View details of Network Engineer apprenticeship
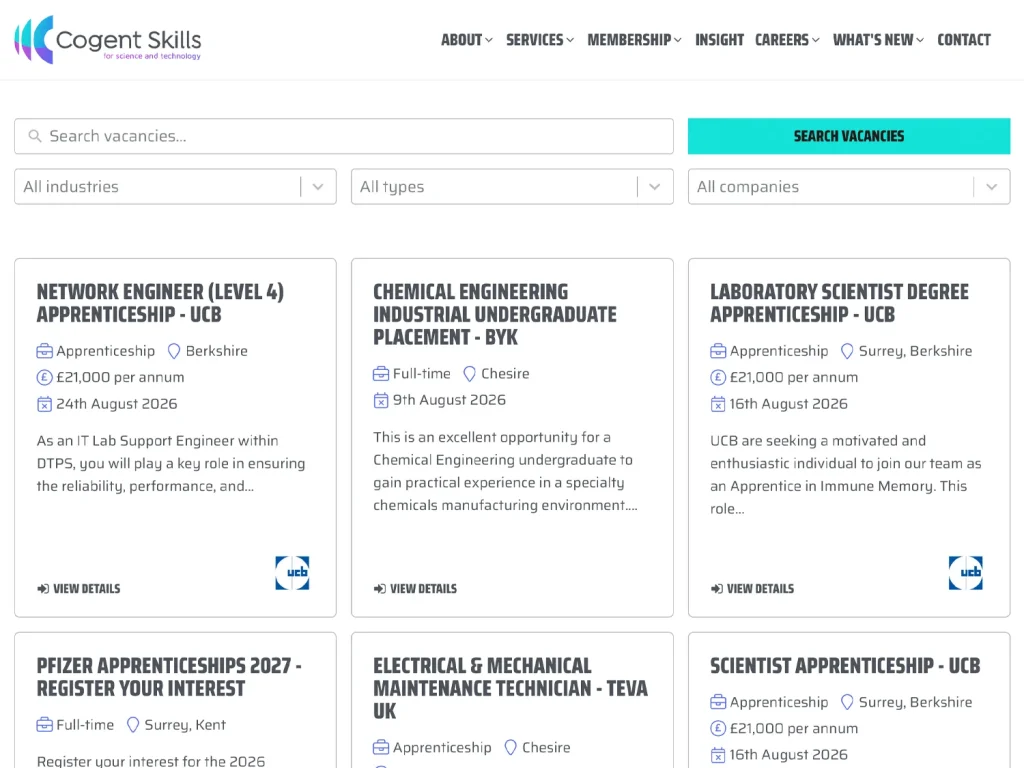 click(x=79, y=588)
